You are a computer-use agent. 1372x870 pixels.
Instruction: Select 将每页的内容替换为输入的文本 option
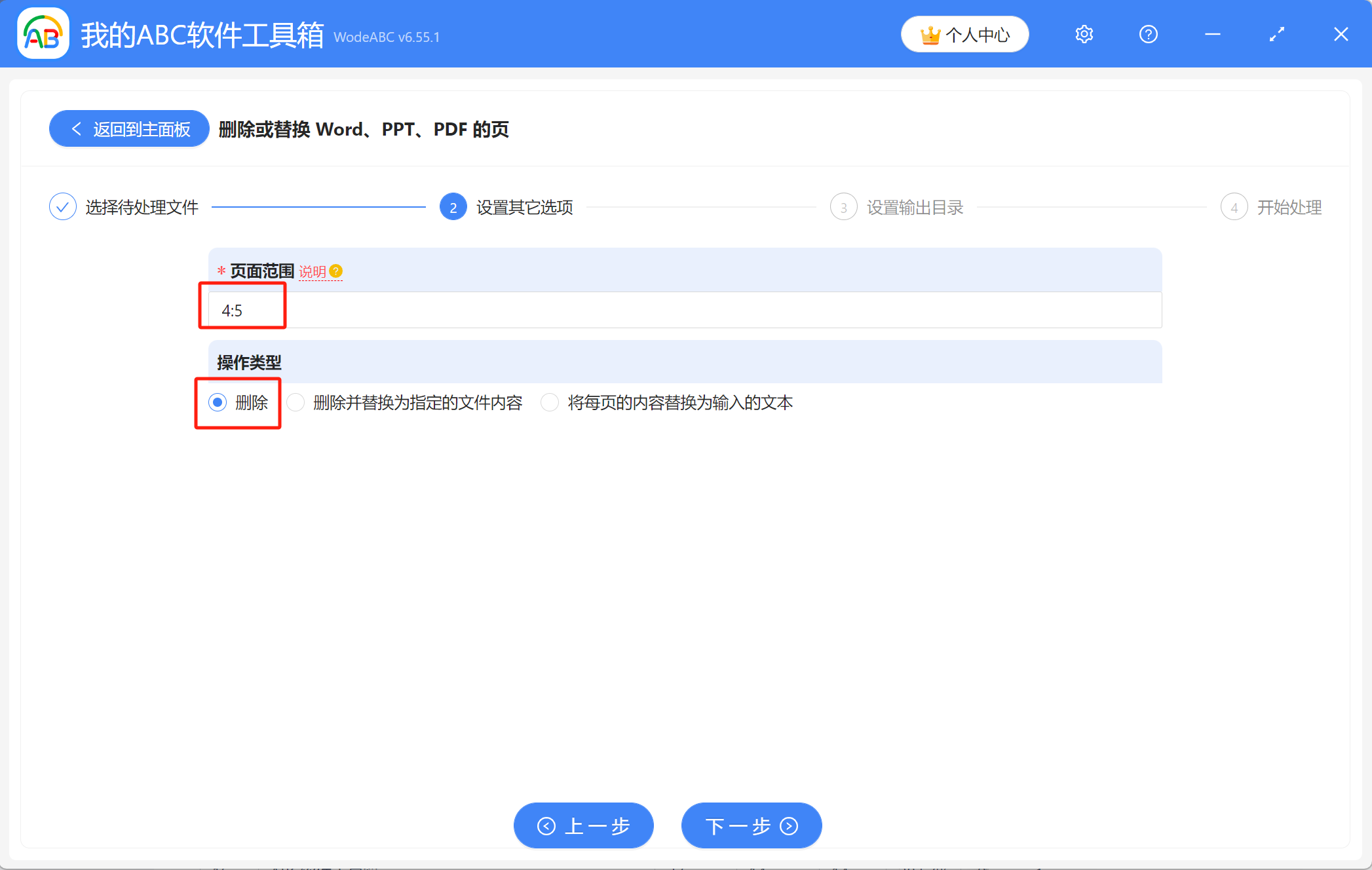tap(549, 402)
